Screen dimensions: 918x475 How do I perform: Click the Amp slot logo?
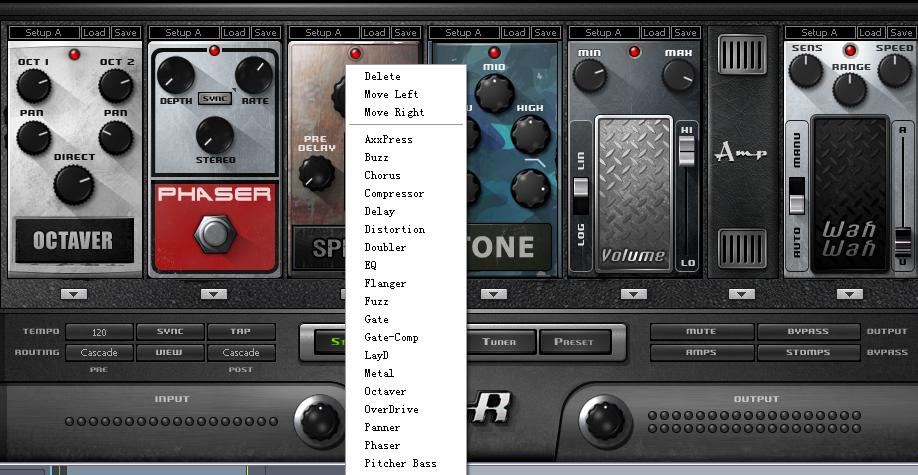tap(741, 152)
